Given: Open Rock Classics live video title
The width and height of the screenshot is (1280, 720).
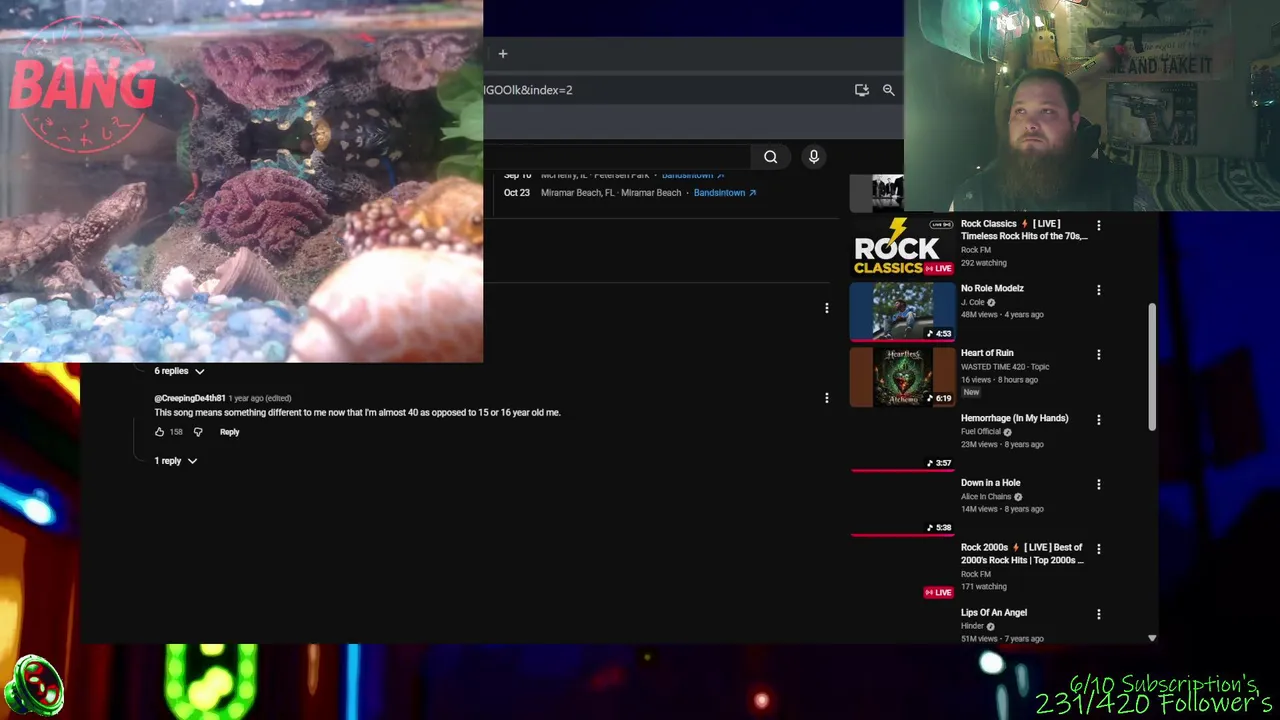Looking at the screenshot, I should click(x=1024, y=230).
